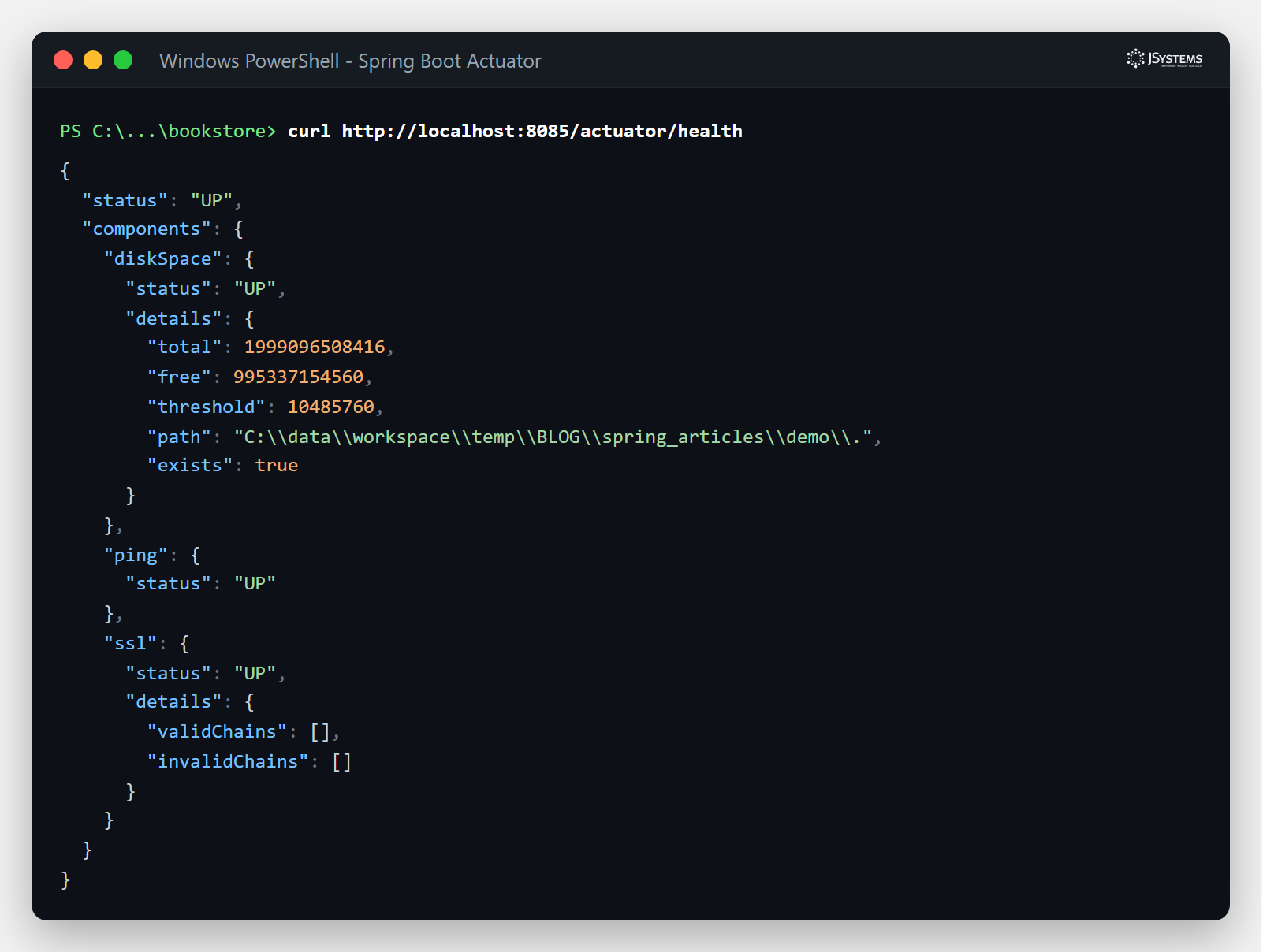Click the opening brace of the JSON output
This screenshot has width=1263, height=952.
click(x=65, y=170)
